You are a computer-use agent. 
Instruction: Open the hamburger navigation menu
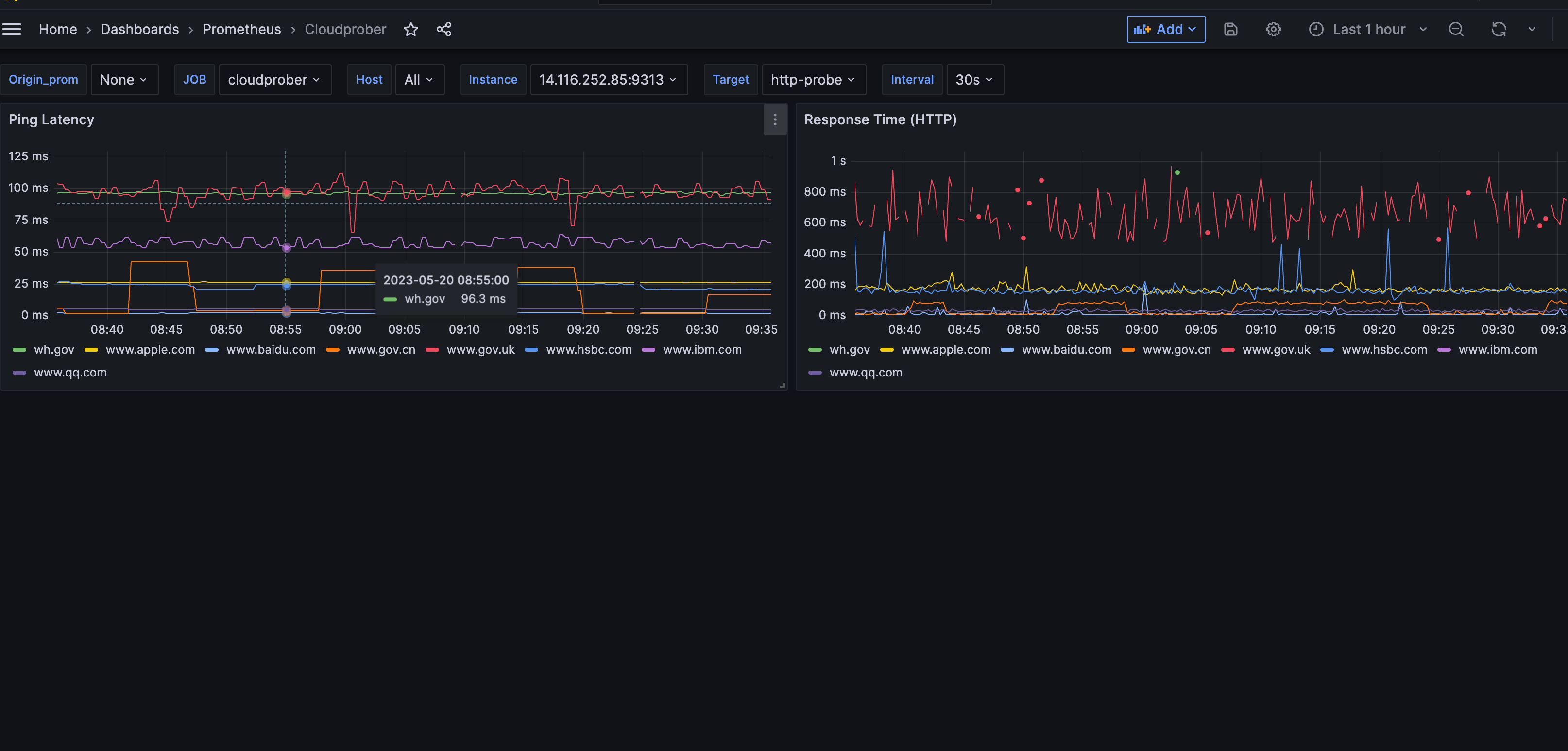pos(12,29)
